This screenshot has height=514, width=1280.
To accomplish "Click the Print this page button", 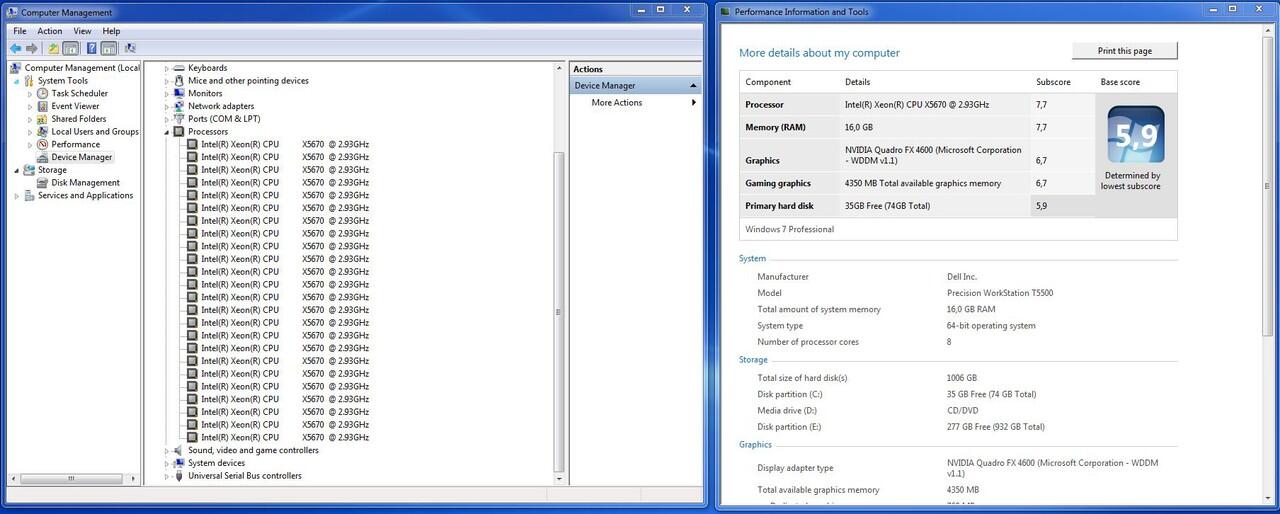I will (x=1125, y=51).
